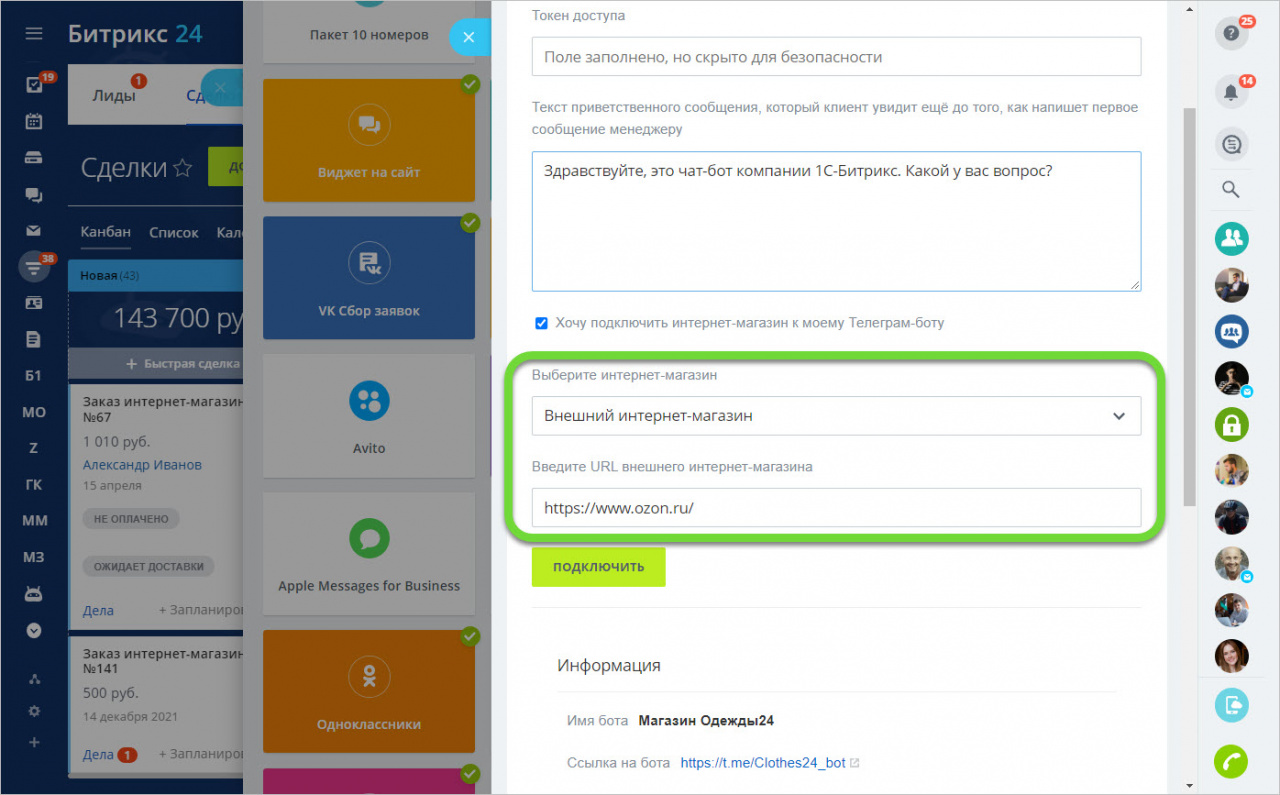Viewport: 1280px width, 795px height.
Task: Open the red-haired woman avatar chat
Action: coord(1232,656)
